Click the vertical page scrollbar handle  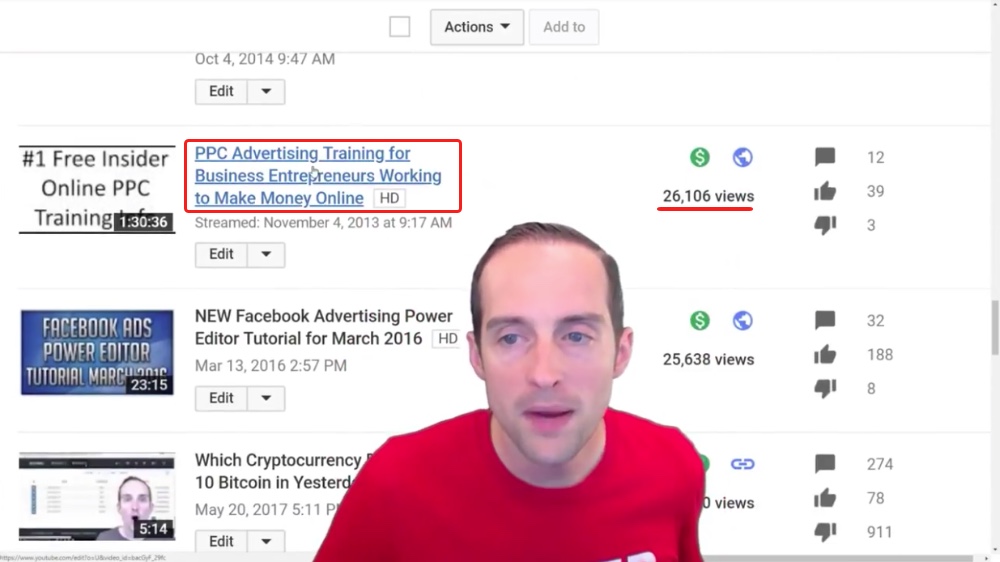[x=994, y=327]
